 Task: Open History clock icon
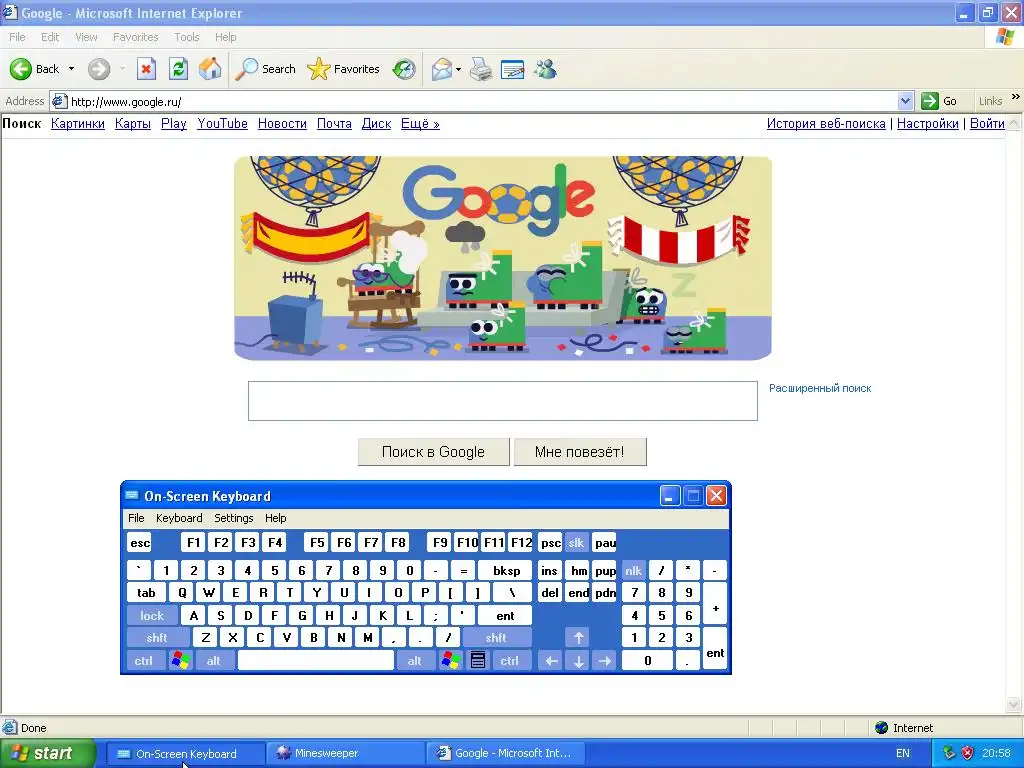[x=404, y=69]
